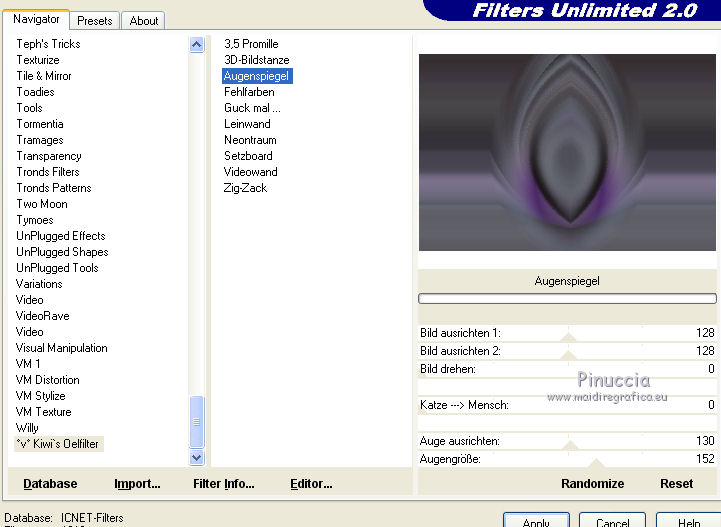The height and width of the screenshot is (527, 721).
Task: Select Two Moon category
Action: (42, 204)
